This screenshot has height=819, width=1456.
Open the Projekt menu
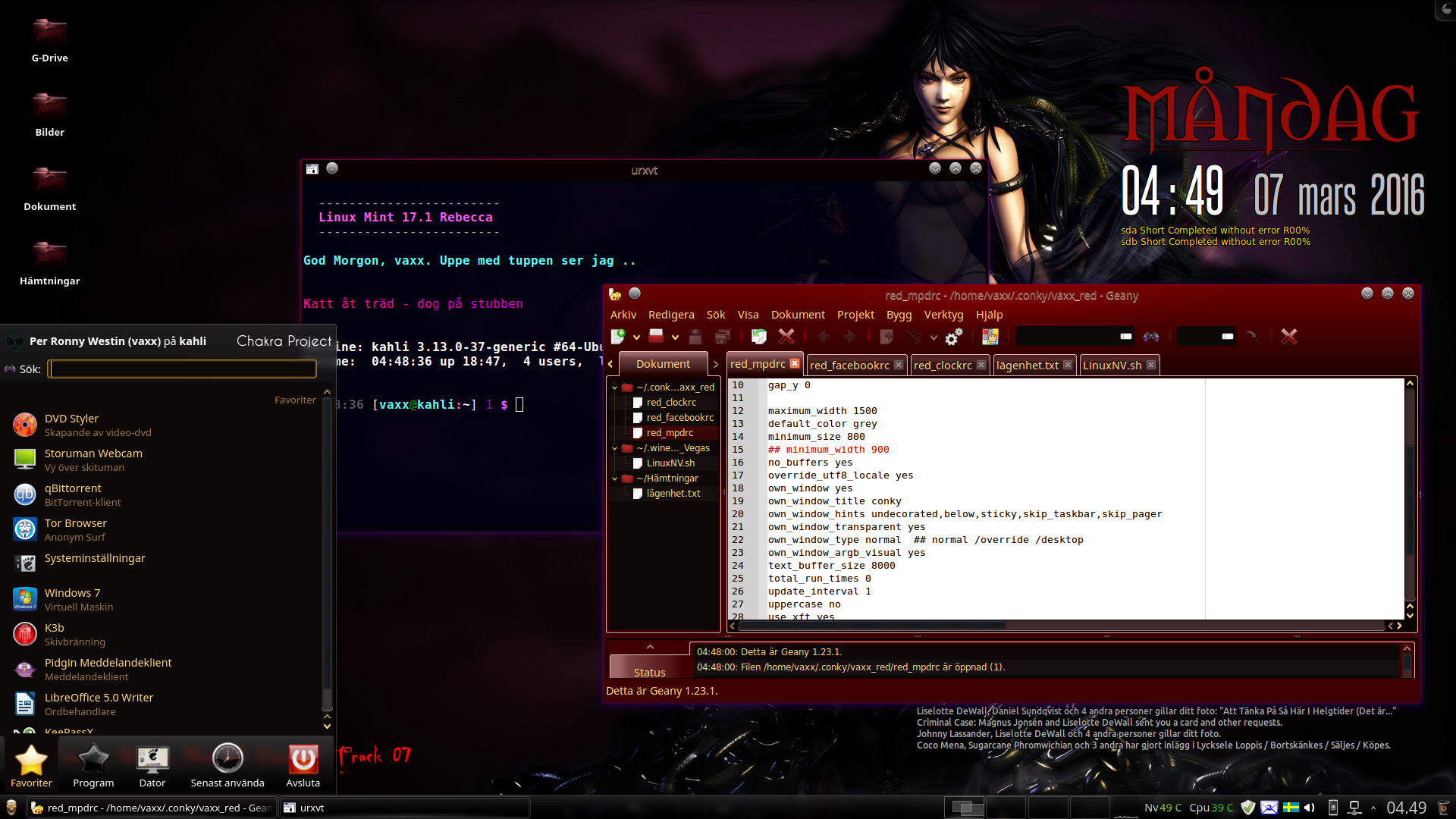pos(855,315)
